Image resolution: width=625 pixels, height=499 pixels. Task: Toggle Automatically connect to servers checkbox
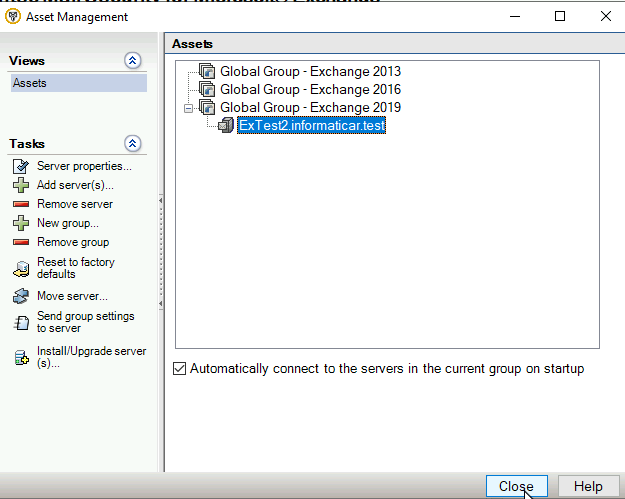click(179, 369)
